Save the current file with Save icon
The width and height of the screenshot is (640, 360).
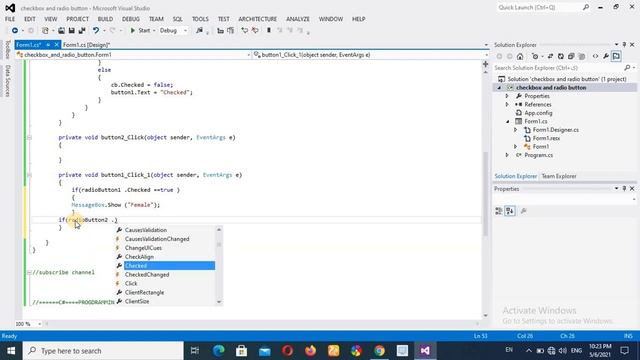point(71,31)
